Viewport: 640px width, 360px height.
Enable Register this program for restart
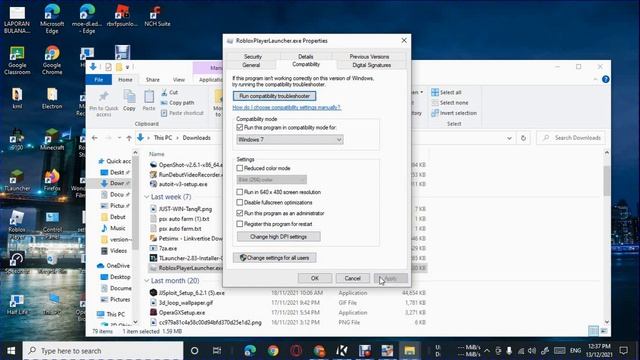[240, 224]
